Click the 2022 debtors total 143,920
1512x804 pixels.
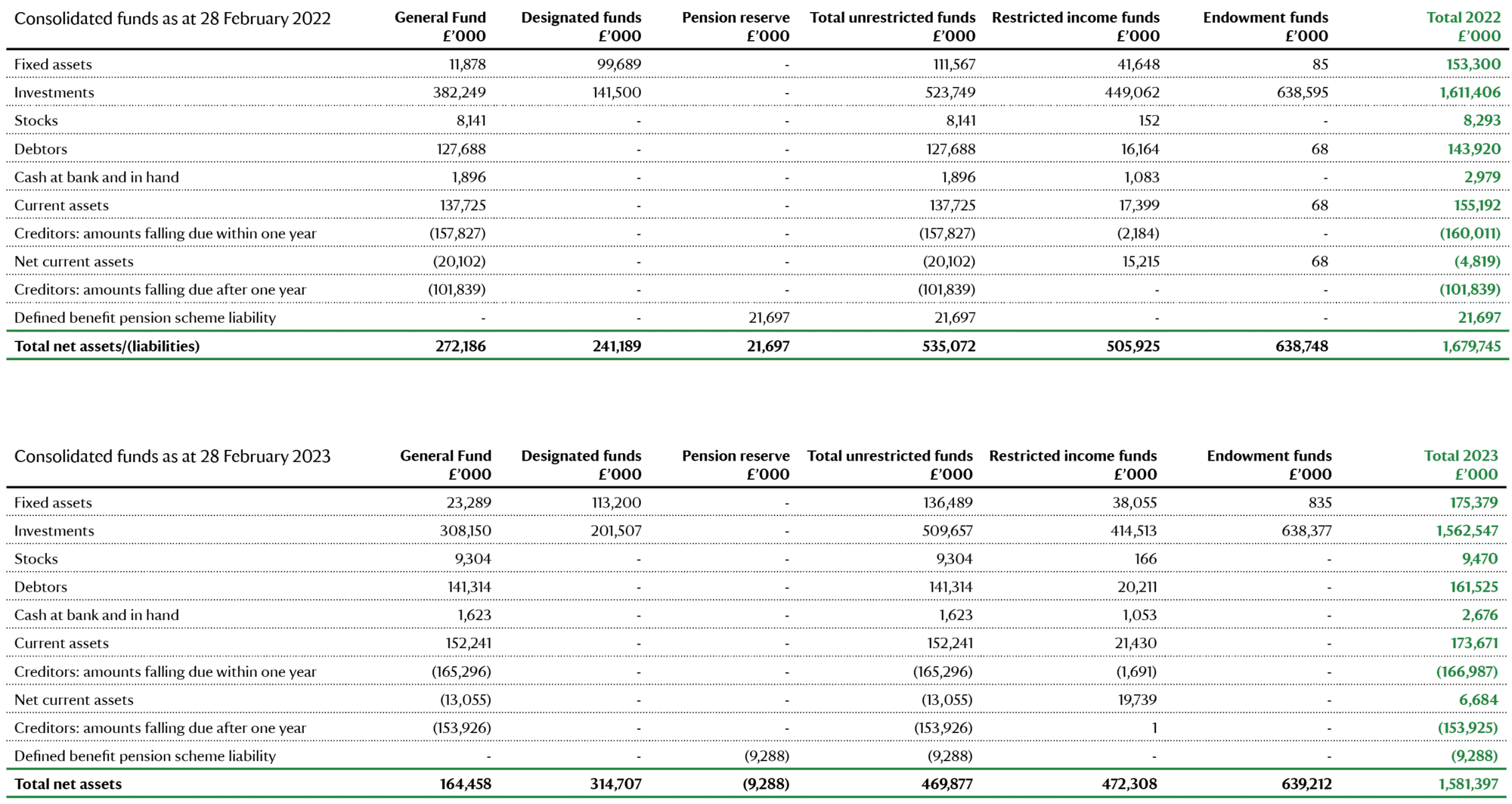tap(1474, 149)
